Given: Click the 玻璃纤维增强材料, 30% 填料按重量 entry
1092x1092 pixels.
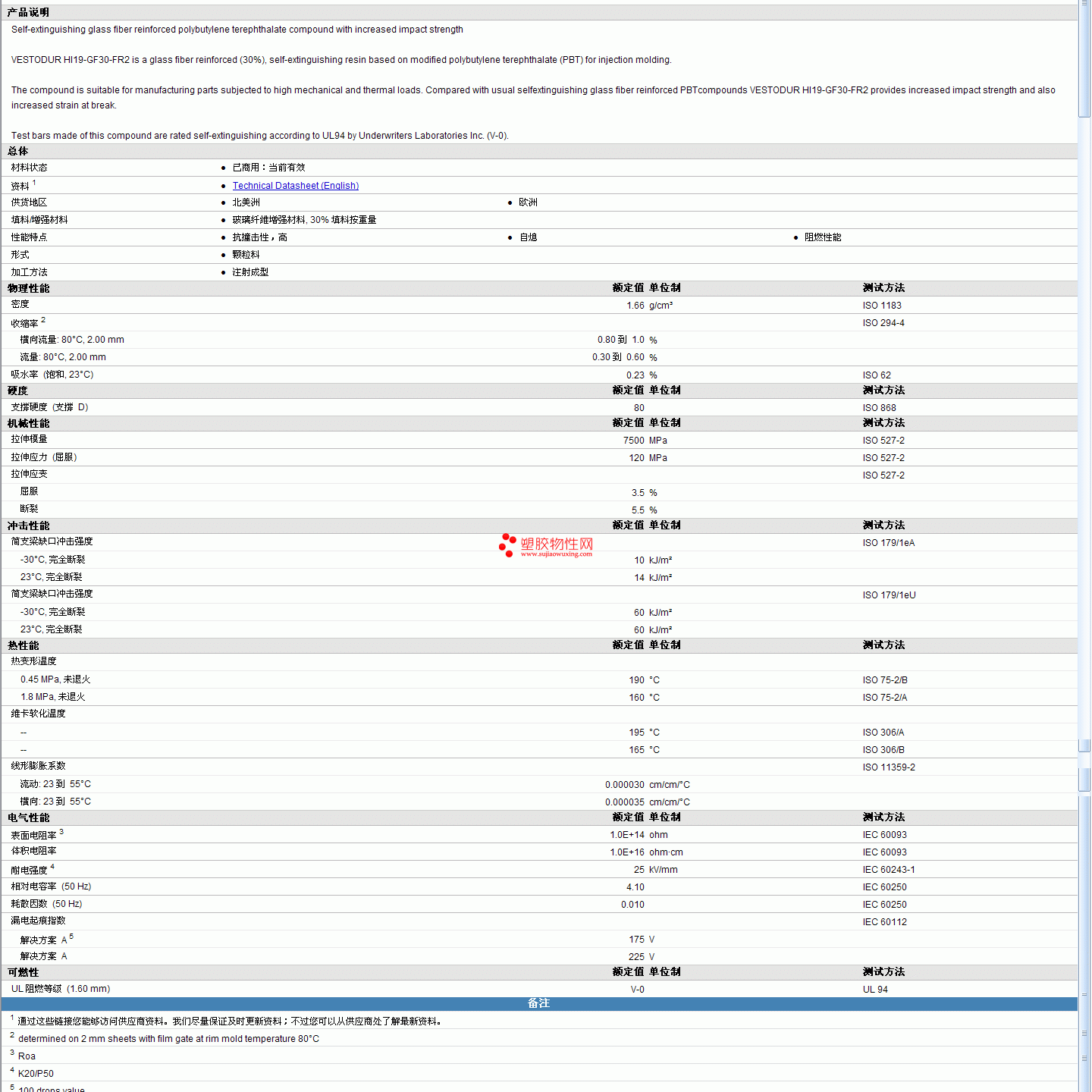Looking at the screenshot, I should (x=304, y=220).
